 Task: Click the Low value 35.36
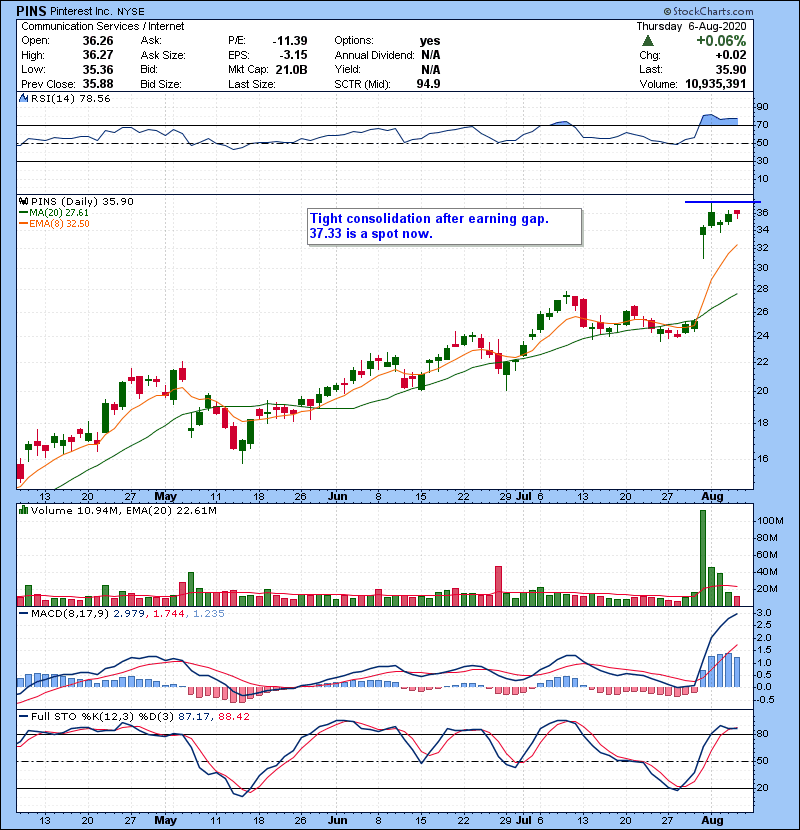98,69
